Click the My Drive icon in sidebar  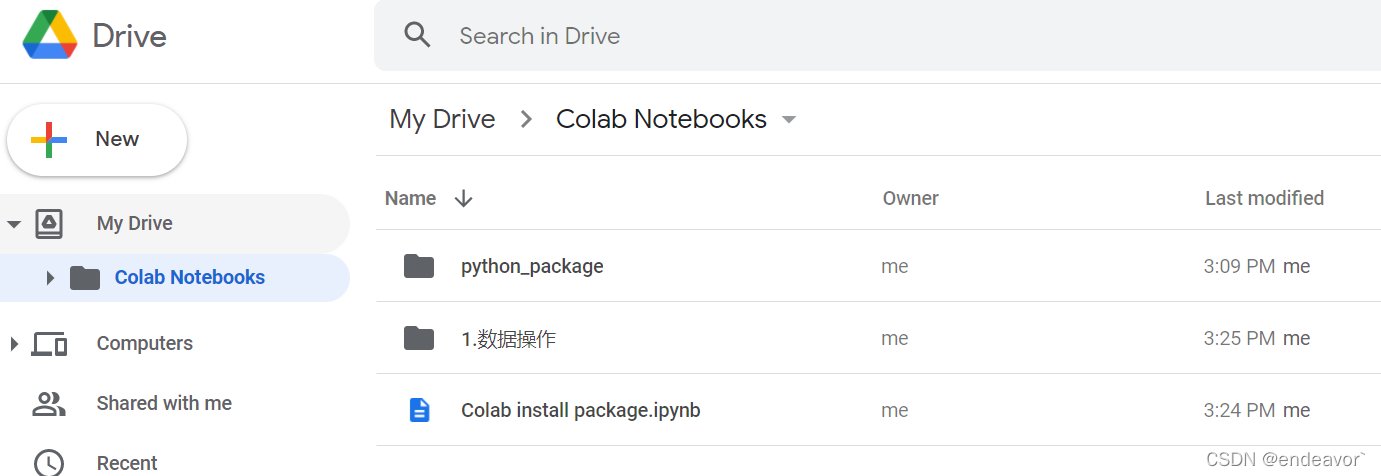tap(49, 224)
